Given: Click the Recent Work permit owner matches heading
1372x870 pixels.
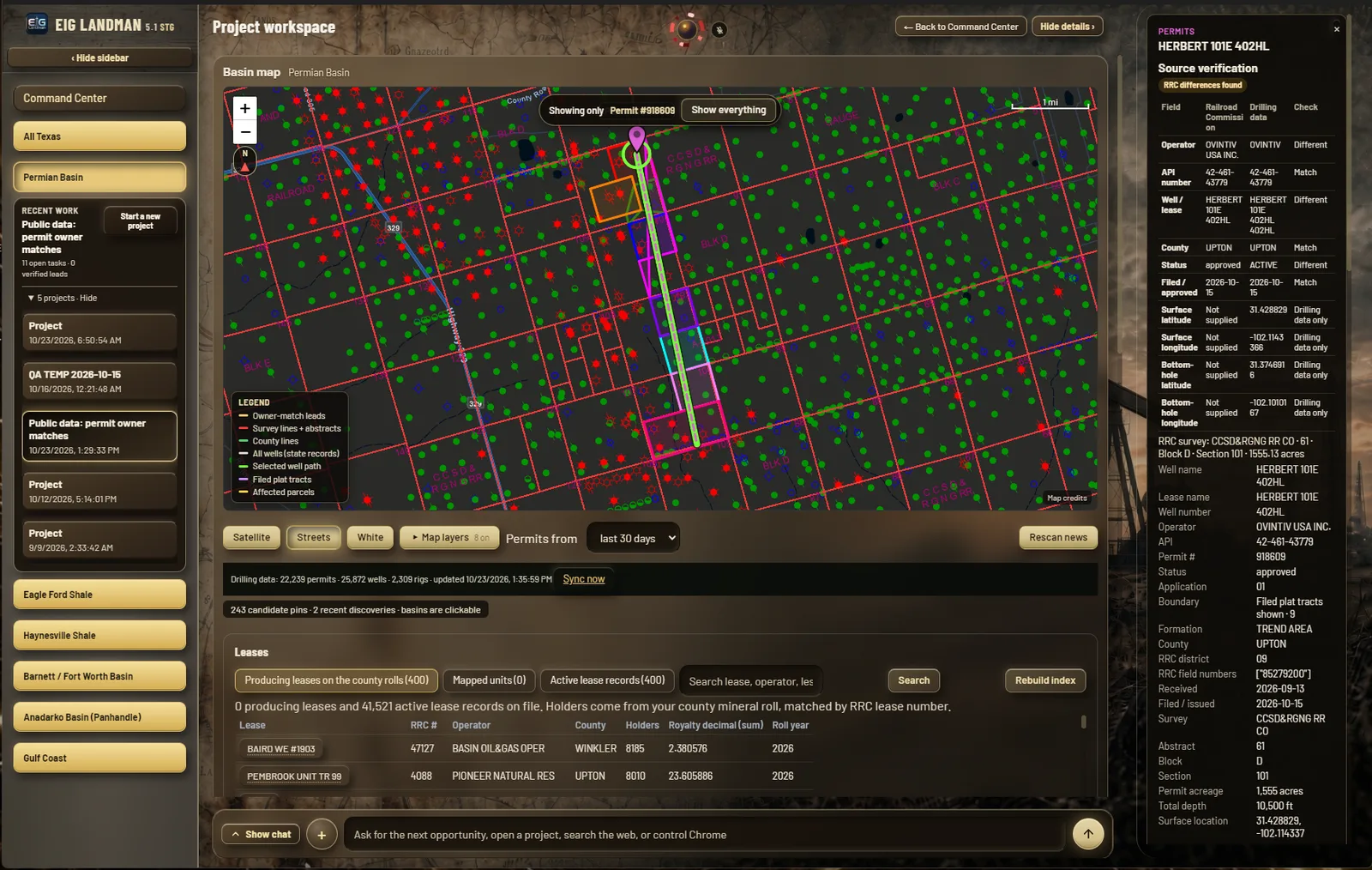Looking at the screenshot, I should pyautogui.click(x=52, y=237).
